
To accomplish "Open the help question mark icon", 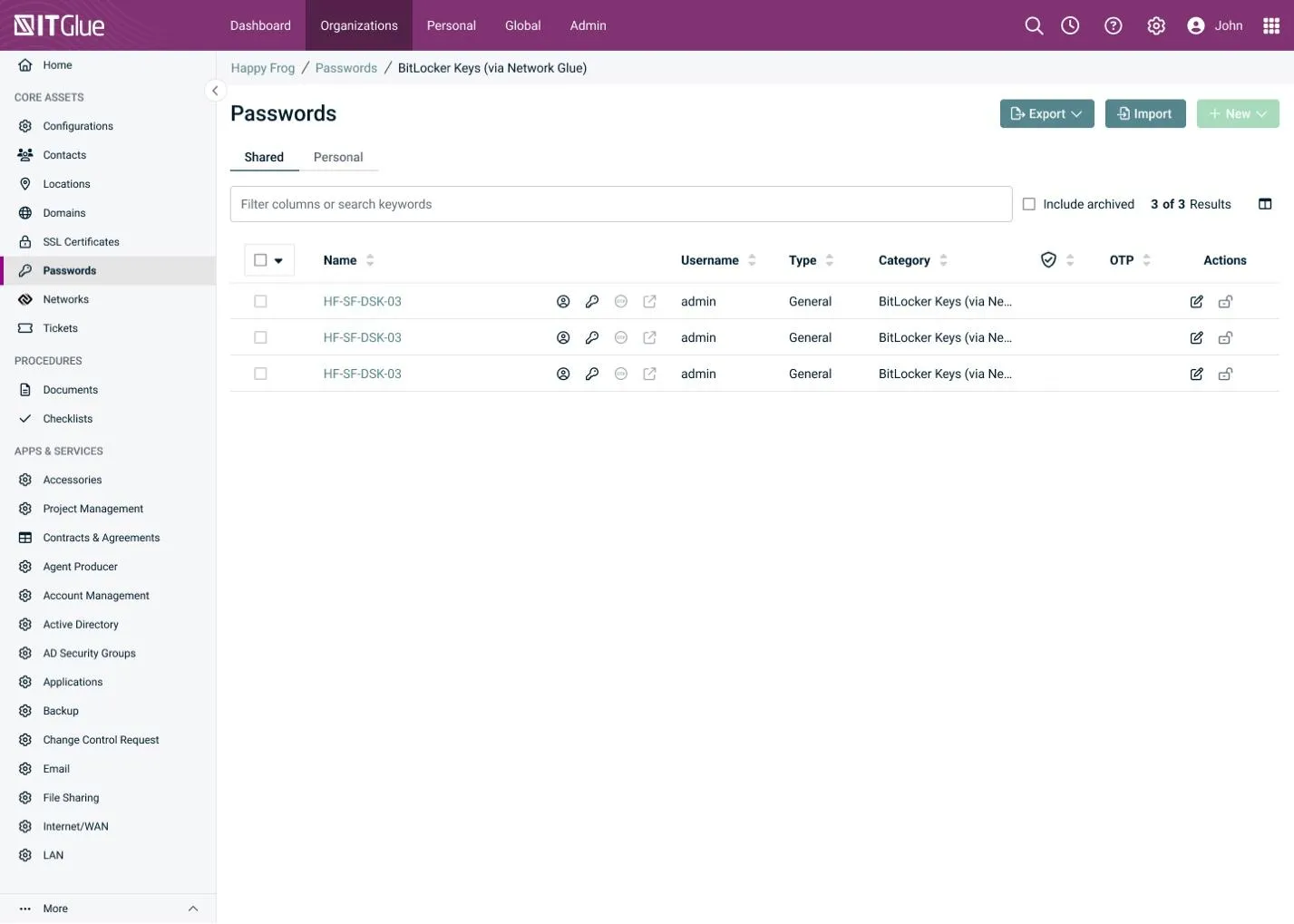I will click(x=1113, y=25).
